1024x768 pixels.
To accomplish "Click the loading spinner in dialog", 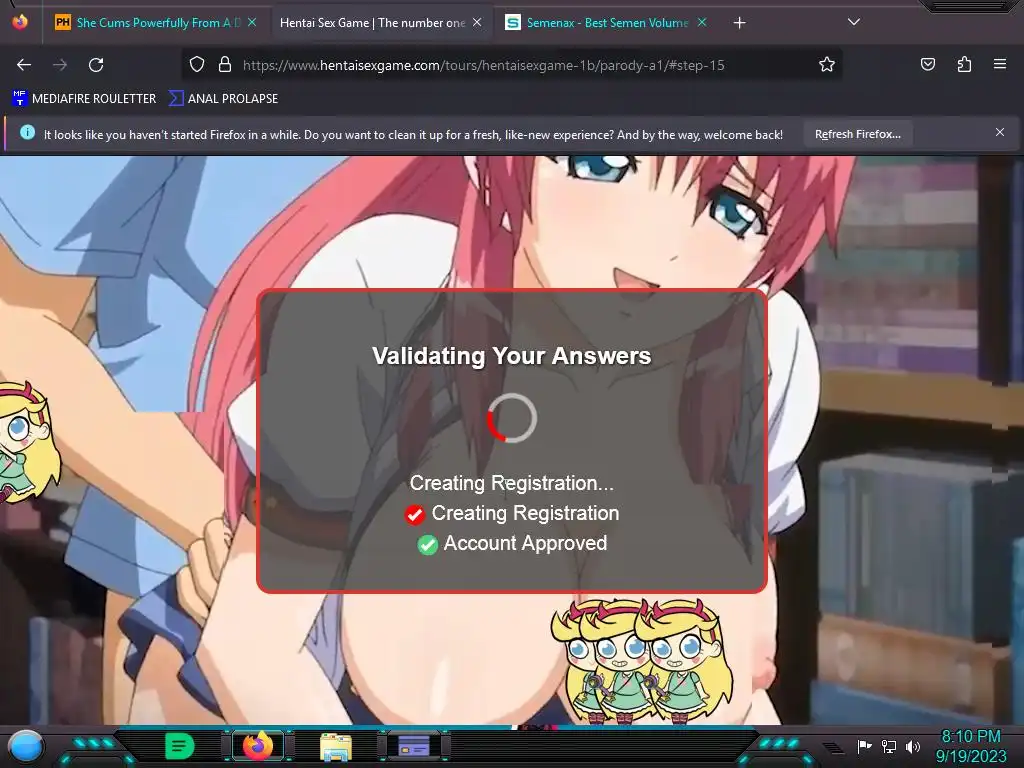I will [x=512, y=419].
